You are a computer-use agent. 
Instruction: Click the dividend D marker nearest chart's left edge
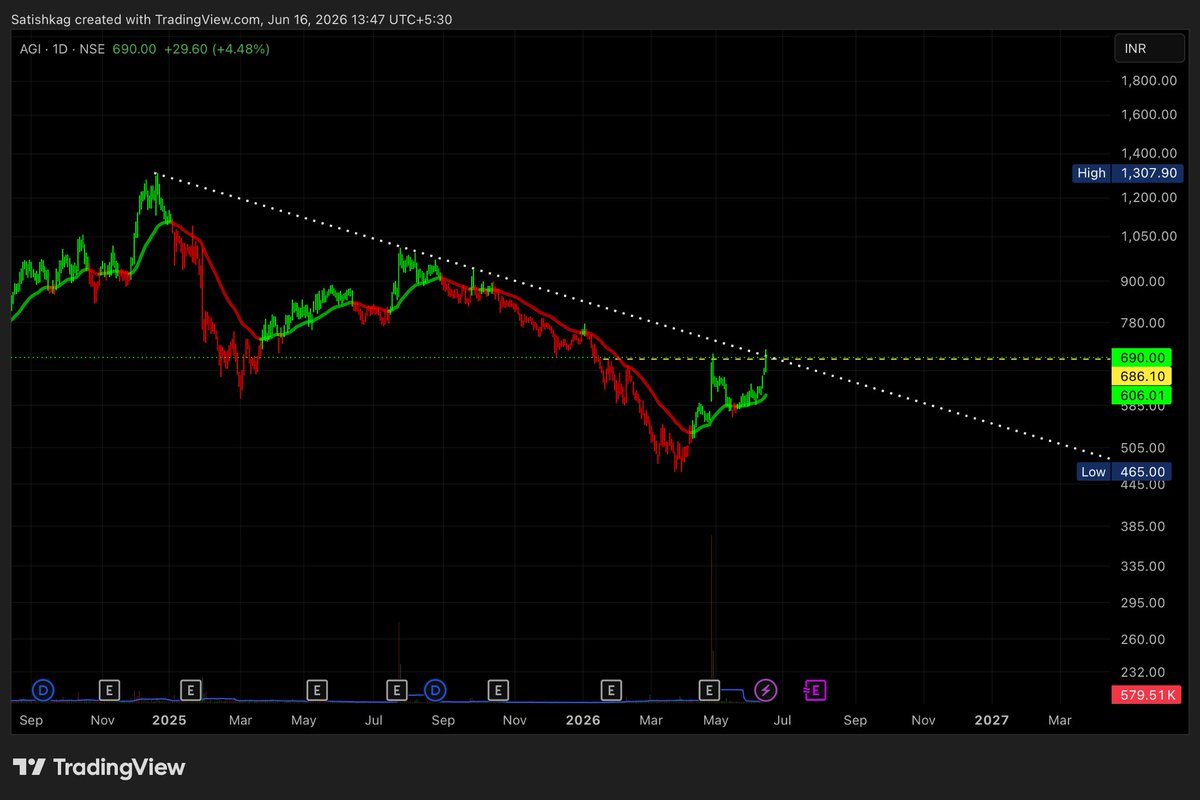(44, 689)
